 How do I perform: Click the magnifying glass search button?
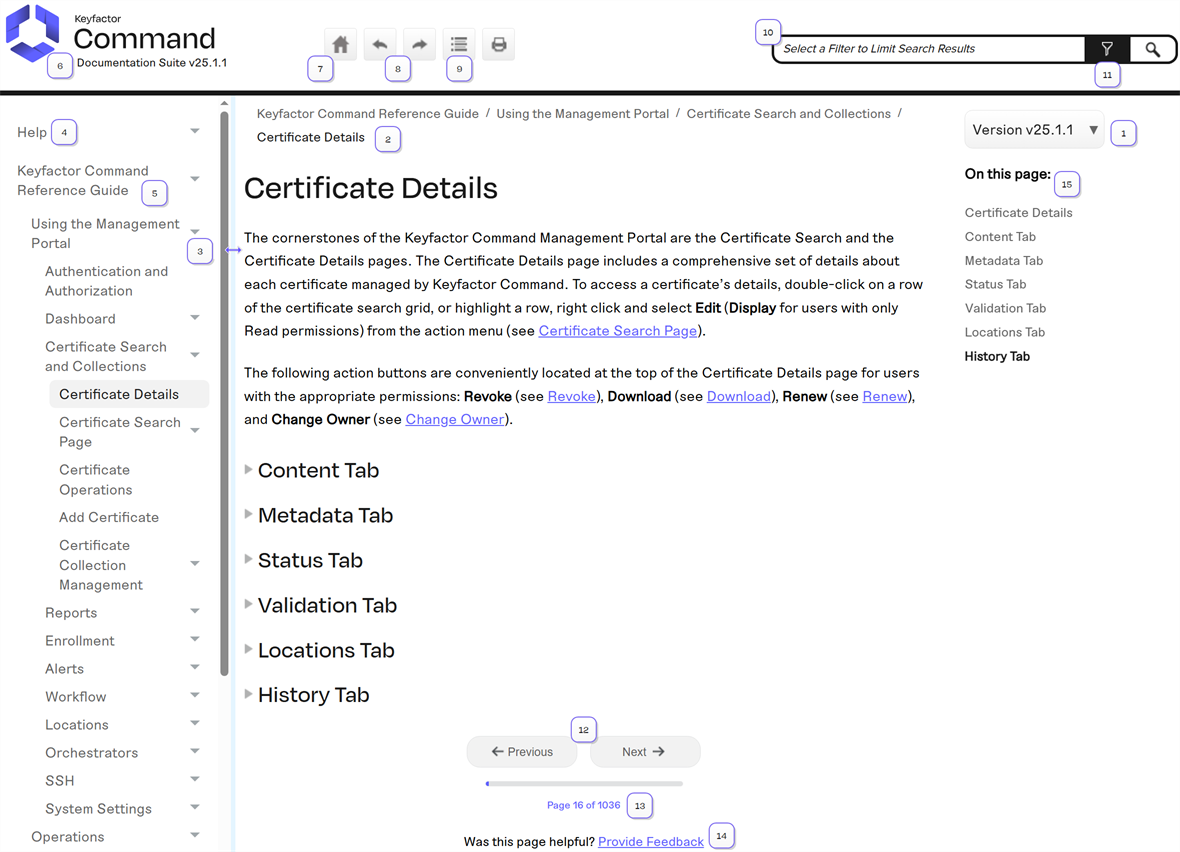click(x=1153, y=49)
